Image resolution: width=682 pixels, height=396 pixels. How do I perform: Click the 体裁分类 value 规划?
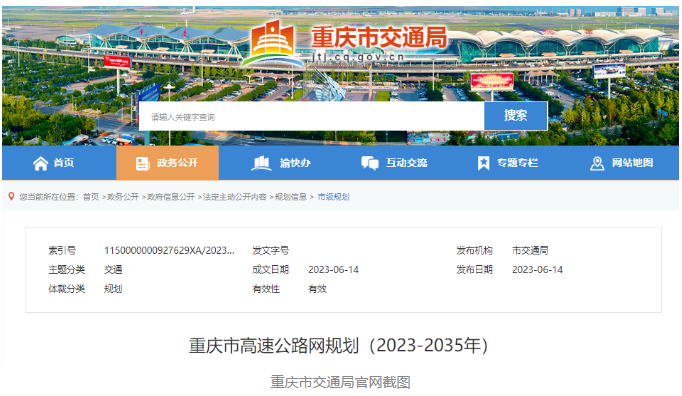click(113, 289)
